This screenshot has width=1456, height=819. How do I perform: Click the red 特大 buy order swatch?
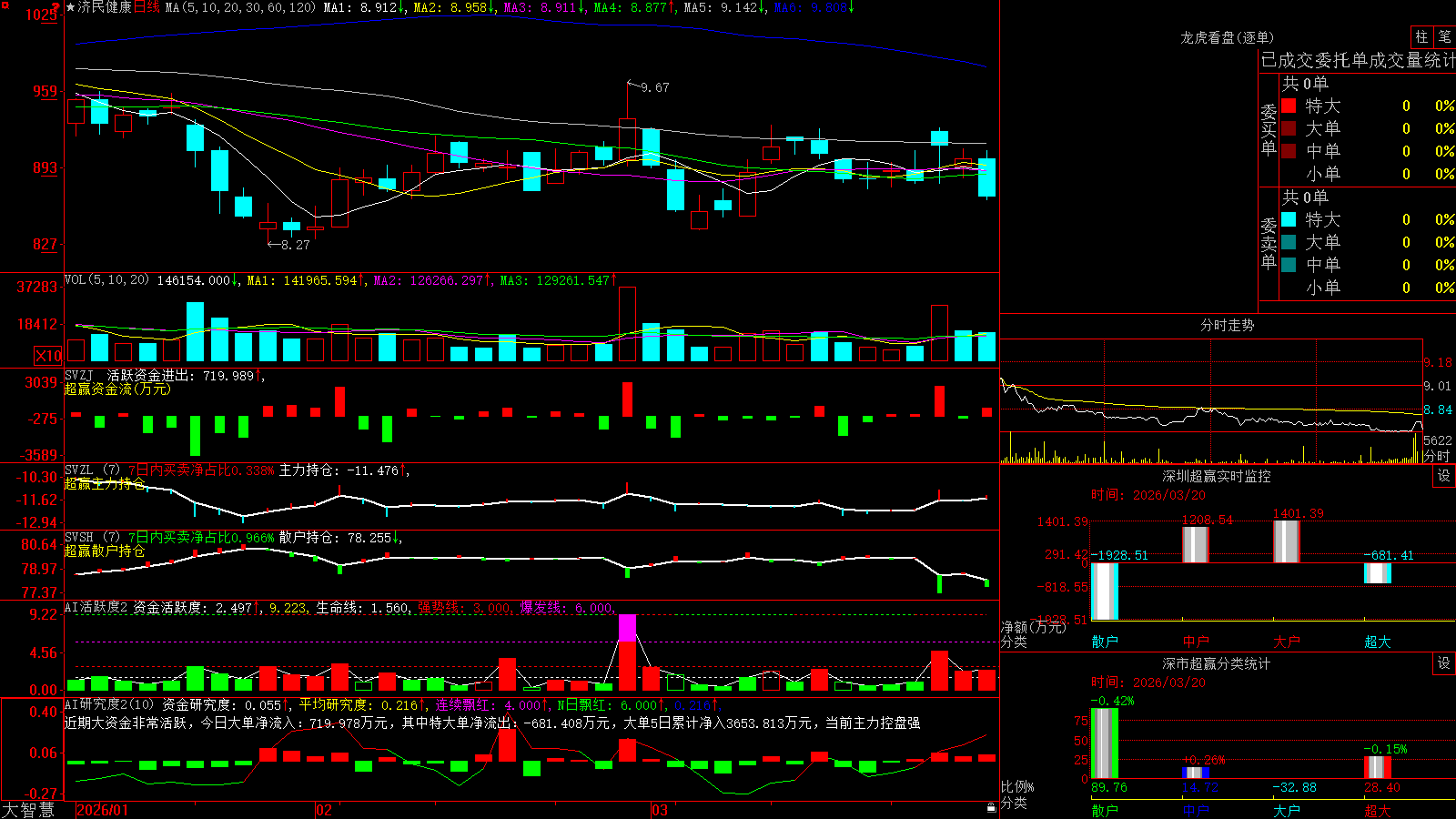click(x=1289, y=106)
